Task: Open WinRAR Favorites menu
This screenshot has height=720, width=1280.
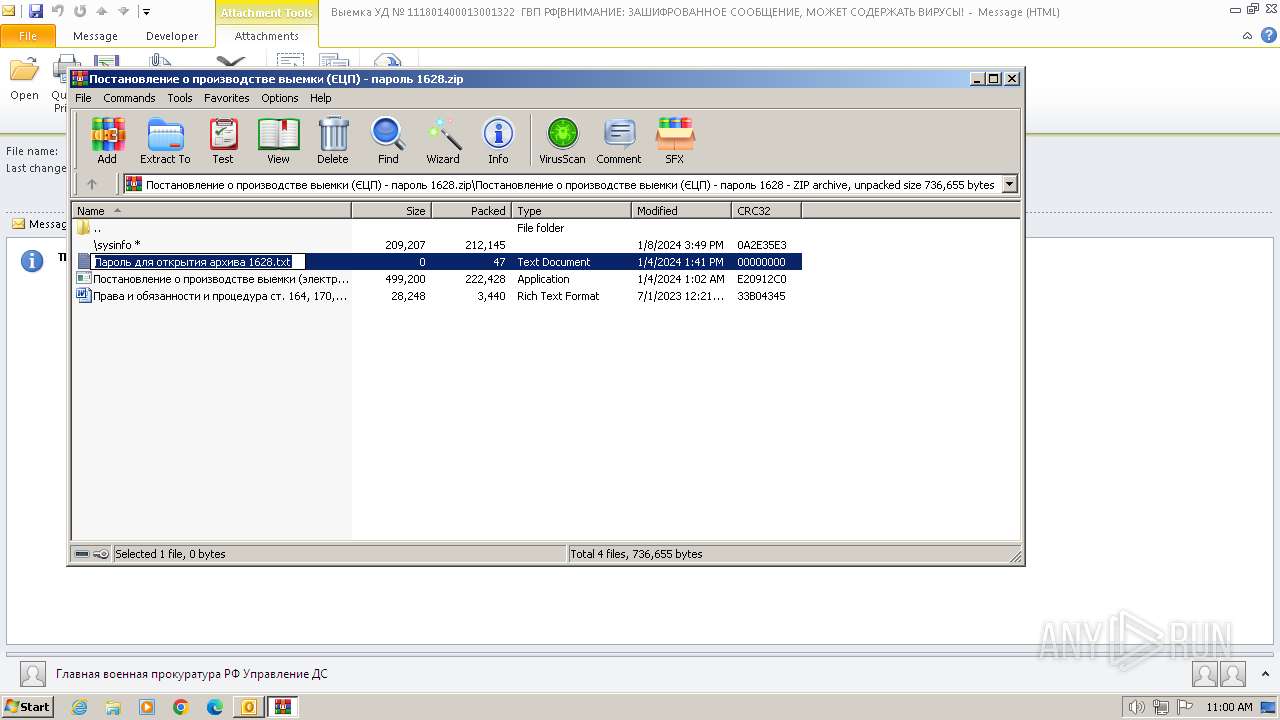Action: click(x=227, y=98)
